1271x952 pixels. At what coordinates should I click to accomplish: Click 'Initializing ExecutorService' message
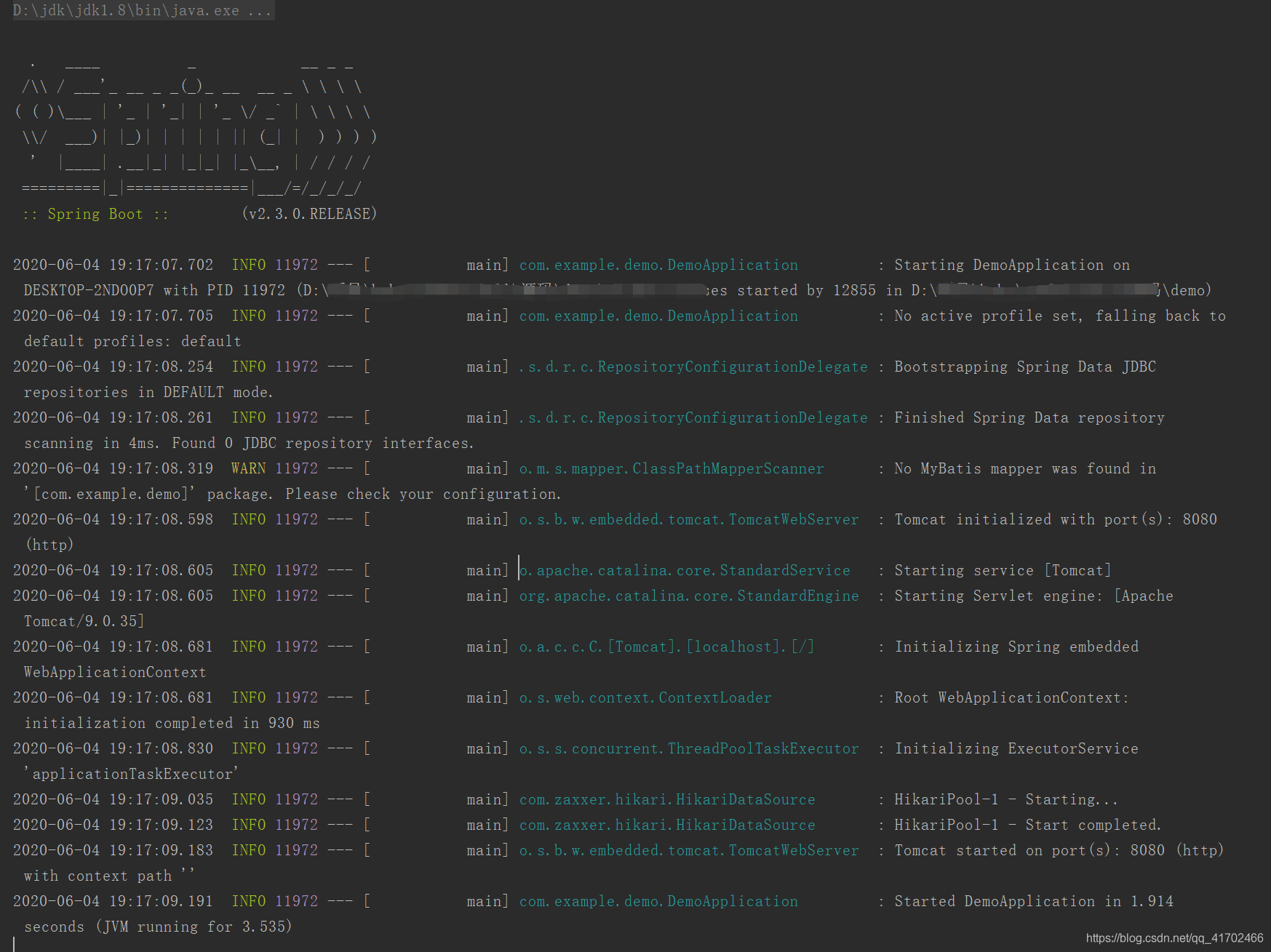tap(1016, 748)
